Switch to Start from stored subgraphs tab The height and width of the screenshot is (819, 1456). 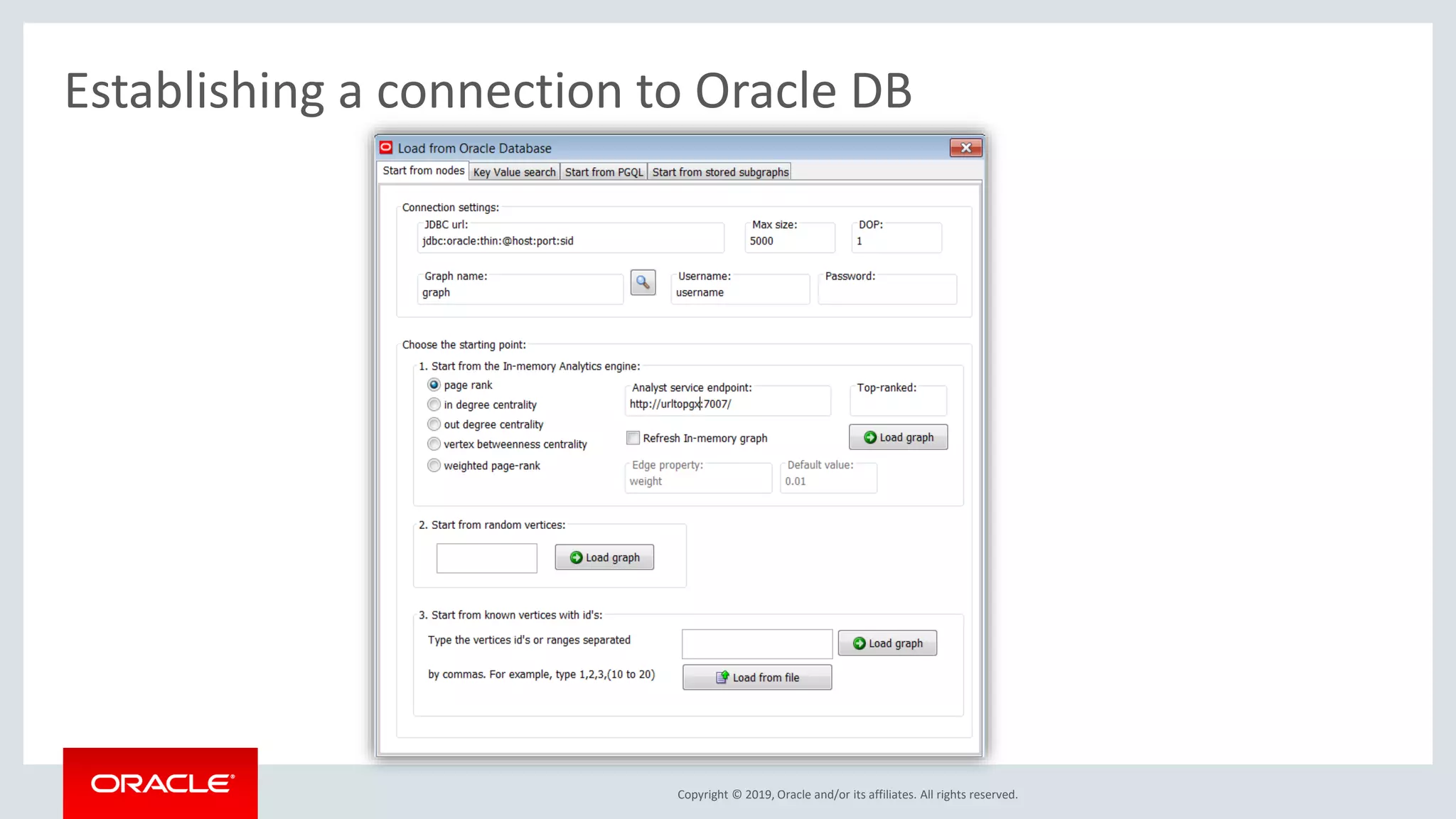(x=720, y=172)
